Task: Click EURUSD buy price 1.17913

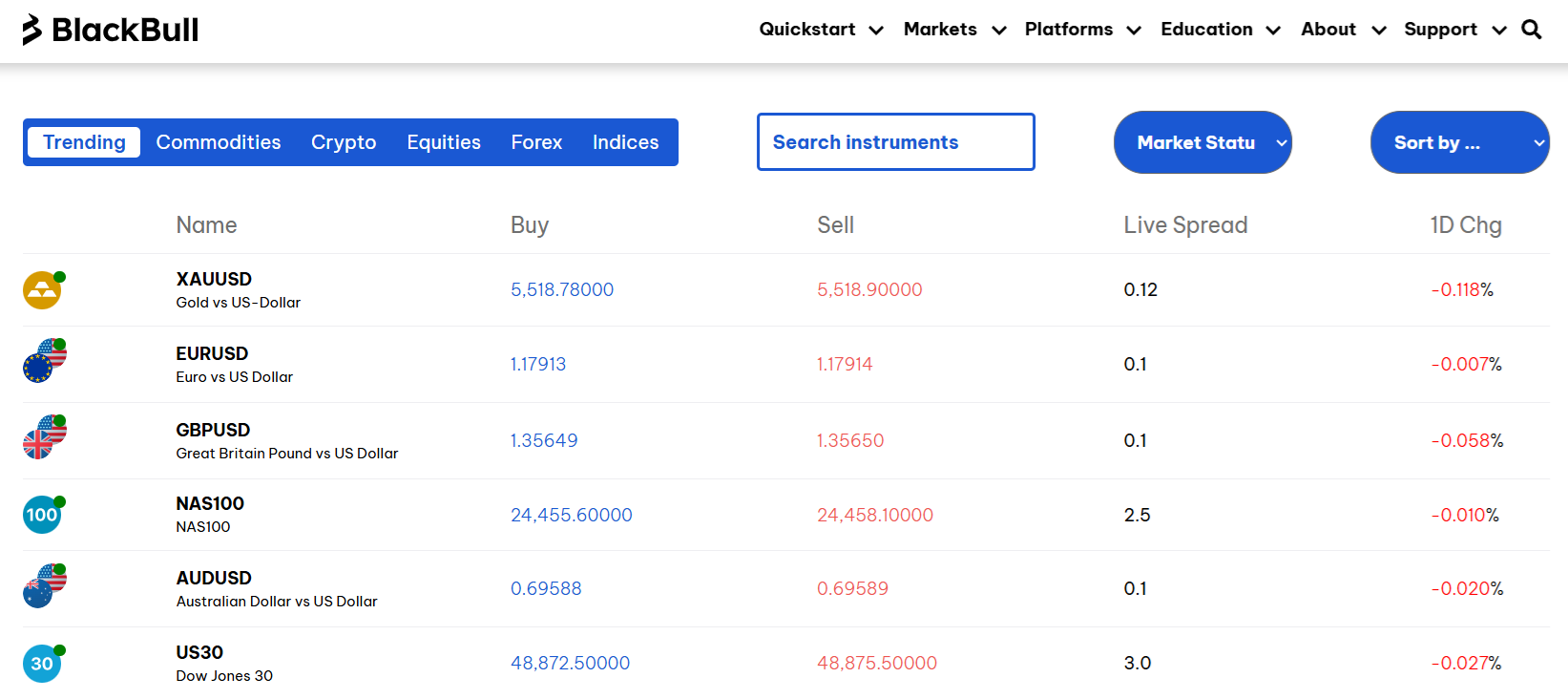Action: [x=538, y=364]
